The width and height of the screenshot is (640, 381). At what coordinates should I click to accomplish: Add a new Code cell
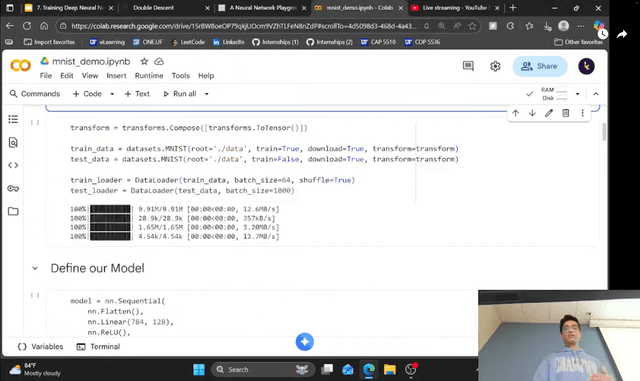[x=87, y=94]
